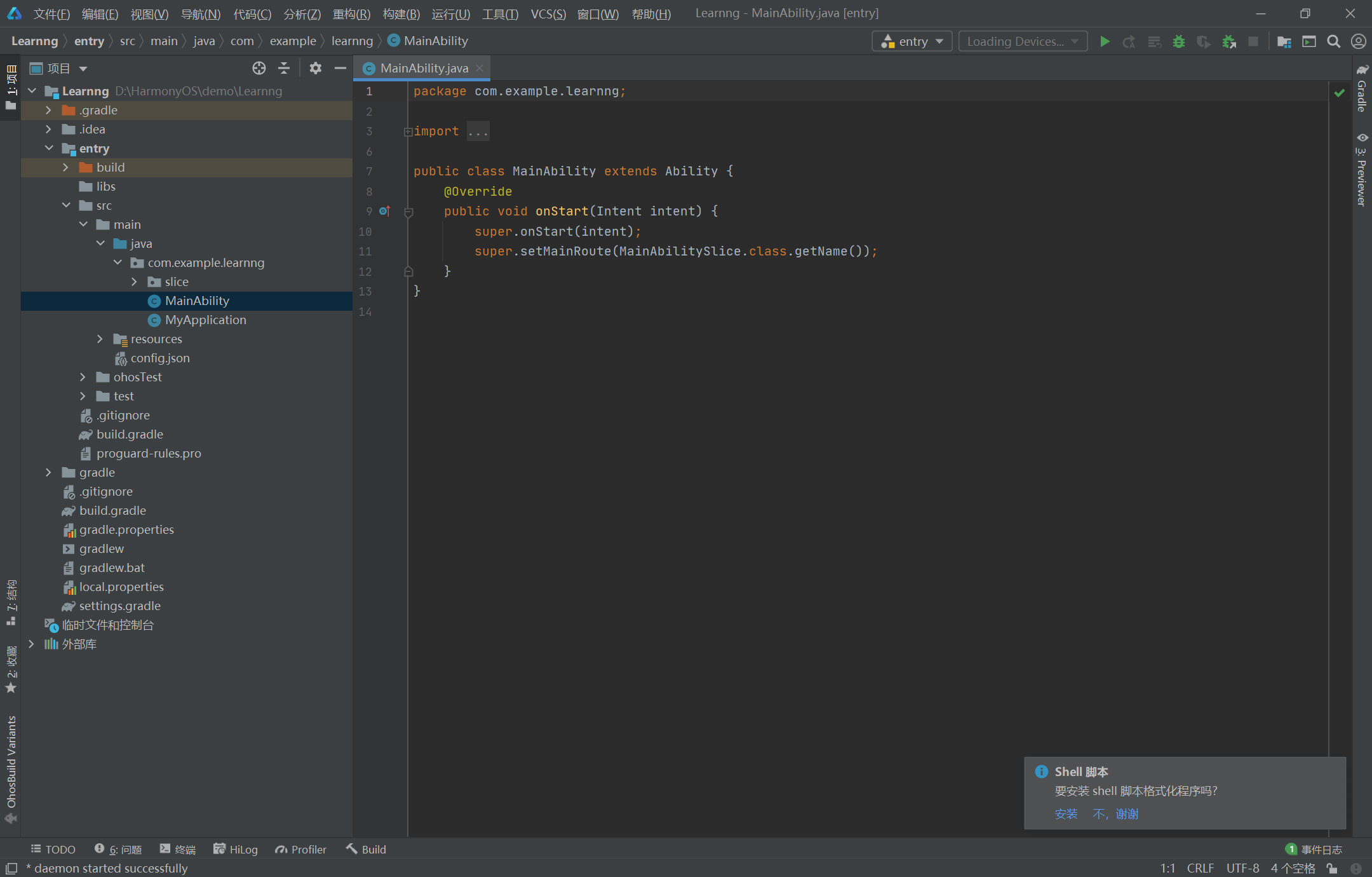Open the Search Everywhere magnifier
The width and height of the screenshot is (1372, 877).
(1334, 41)
